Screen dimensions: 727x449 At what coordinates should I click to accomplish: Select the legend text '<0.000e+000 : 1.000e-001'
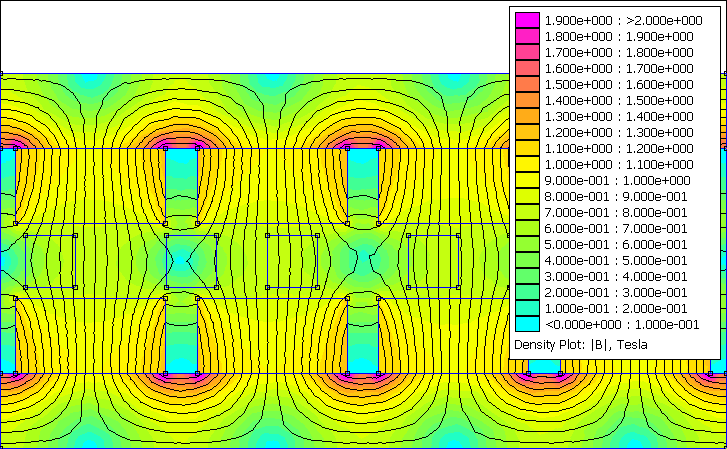pos(622,324)
